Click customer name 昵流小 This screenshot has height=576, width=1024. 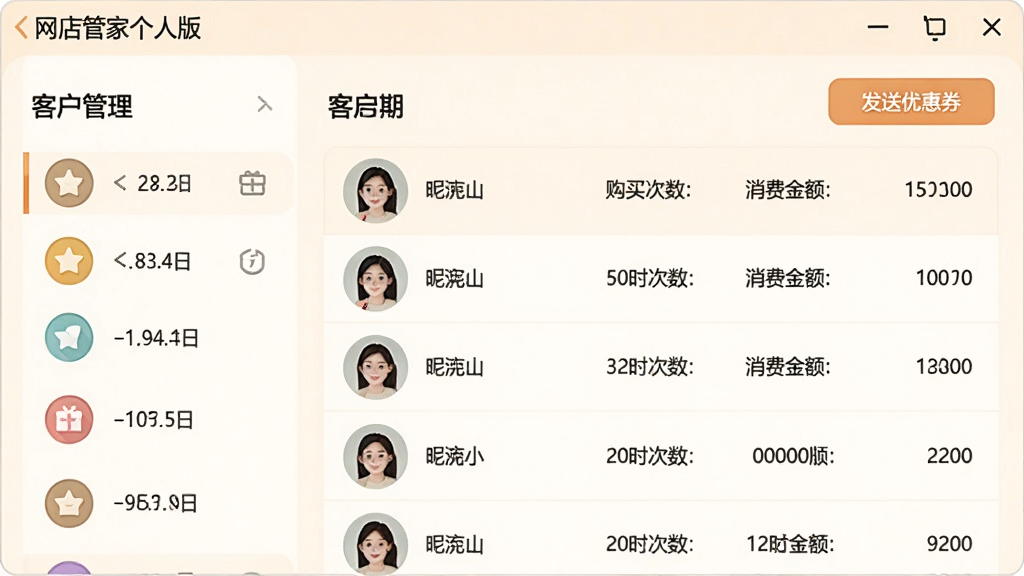[x=455, y=456]
